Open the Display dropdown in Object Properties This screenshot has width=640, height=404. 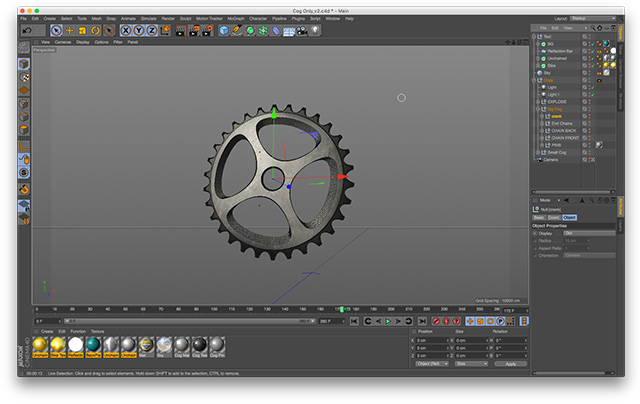click(588, 233)
